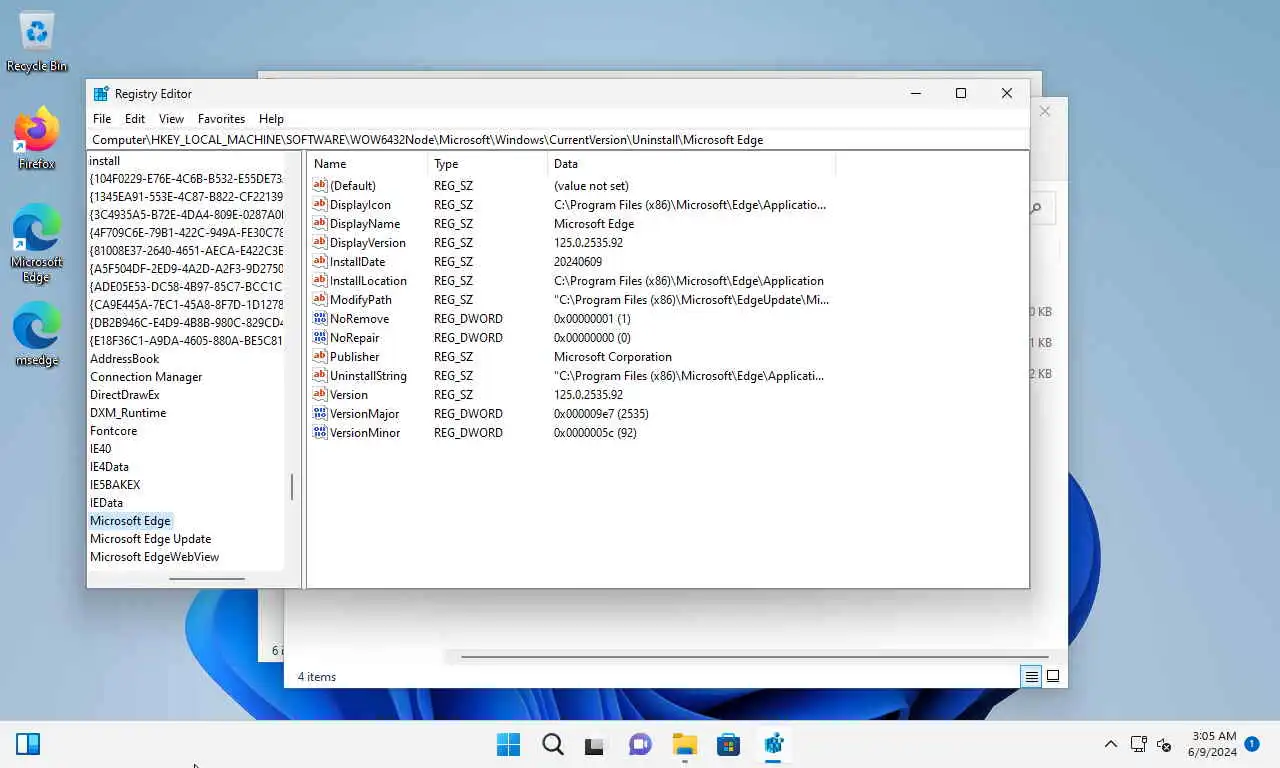This screenshot has height=768, width=1280.
Task: Open the clock and date flyout
Action: pyautogui.click(x=1212, y=744)
